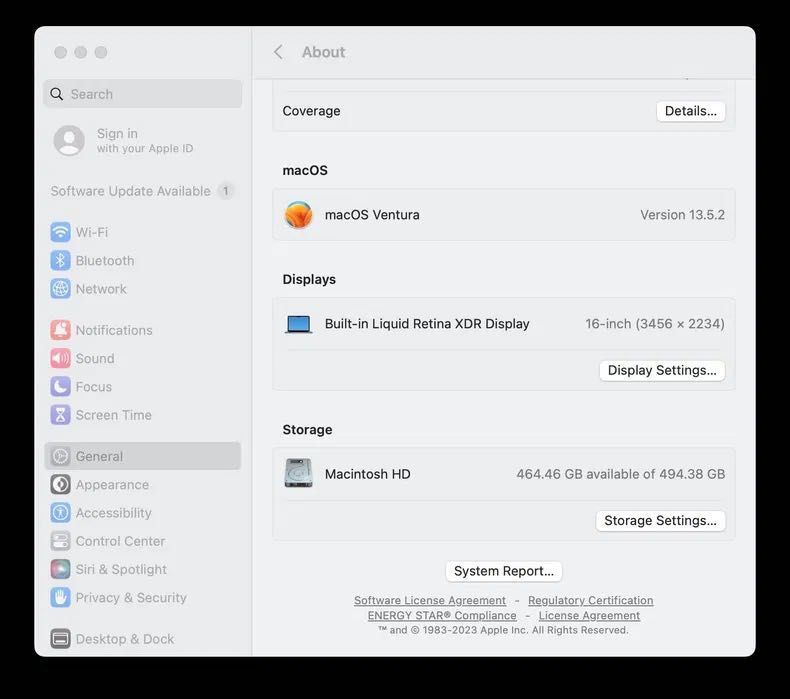790x699 pixels.
Task: Open the Control Center icon
Action: 60,541
